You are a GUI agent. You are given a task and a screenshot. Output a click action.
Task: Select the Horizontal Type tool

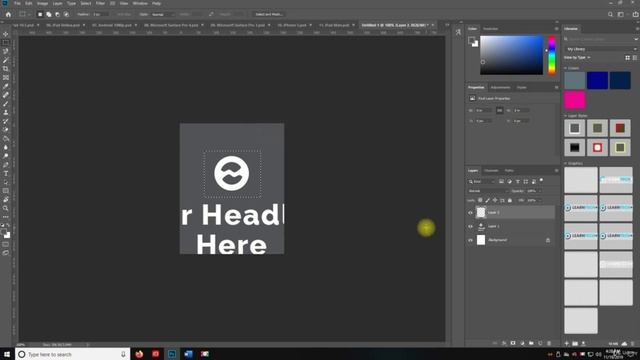6,173
